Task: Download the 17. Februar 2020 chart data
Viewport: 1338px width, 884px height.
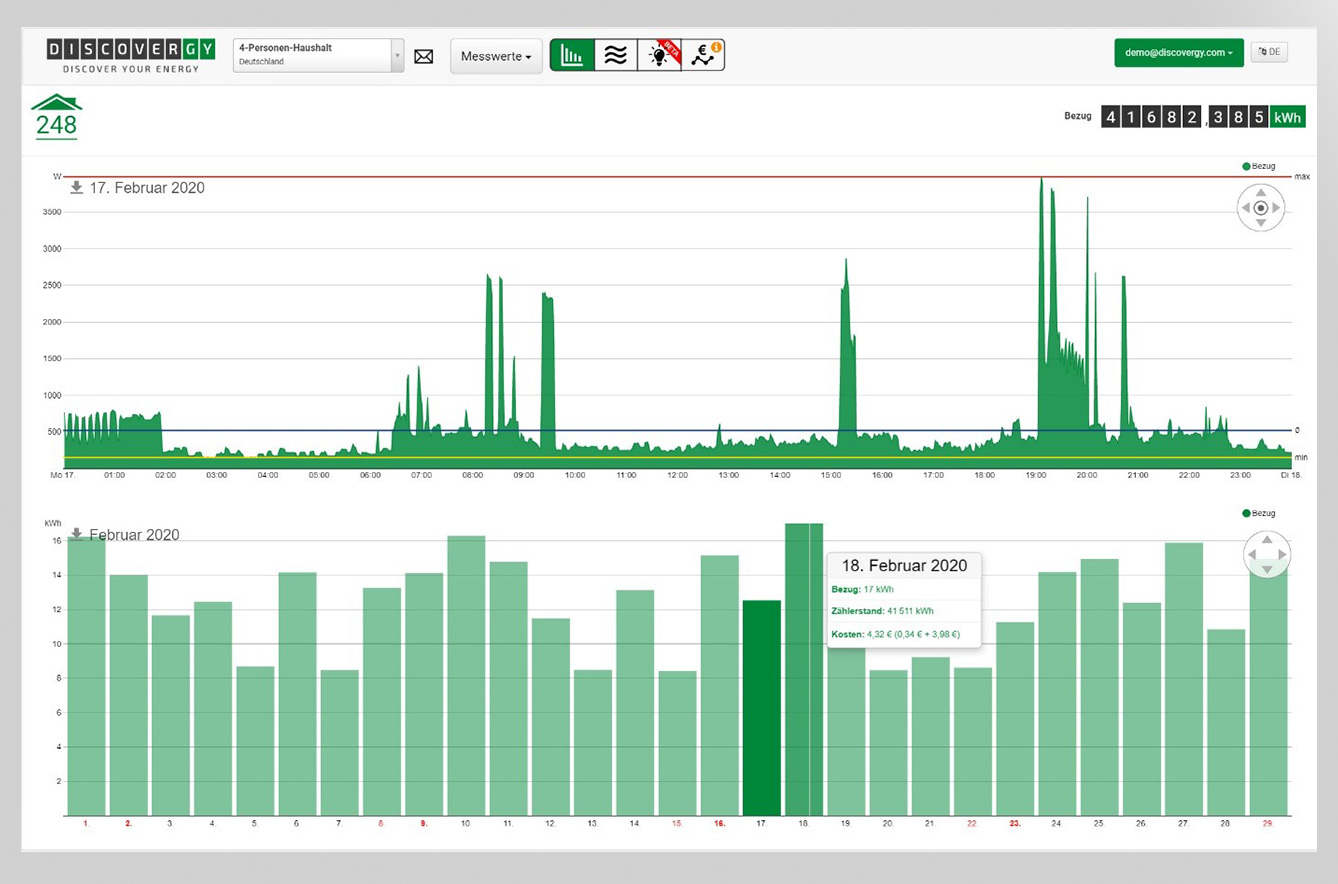Action: 76,188
